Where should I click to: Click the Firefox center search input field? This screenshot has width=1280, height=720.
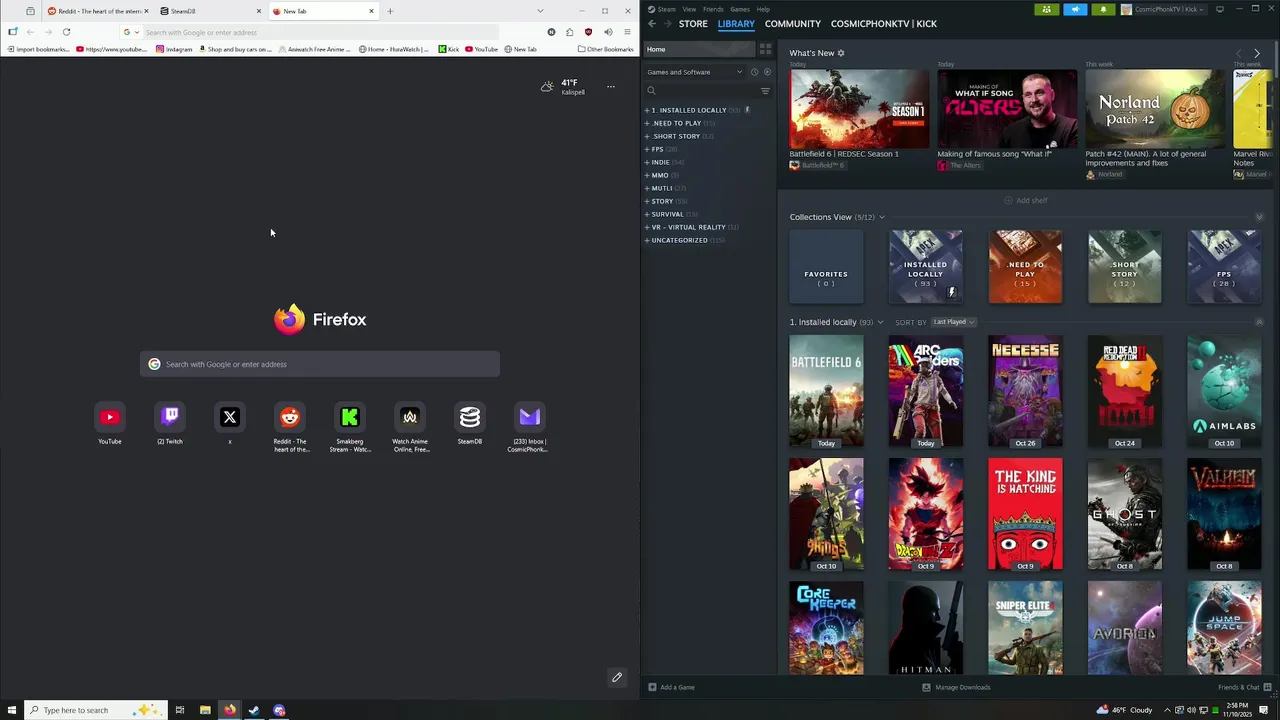point(320,364)
